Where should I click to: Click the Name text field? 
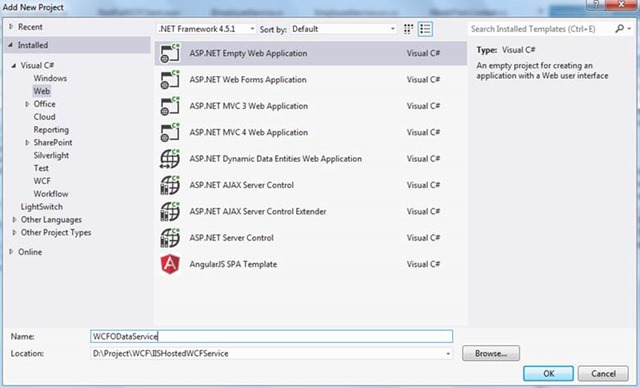pyautogui.click(x=271, y=336)
